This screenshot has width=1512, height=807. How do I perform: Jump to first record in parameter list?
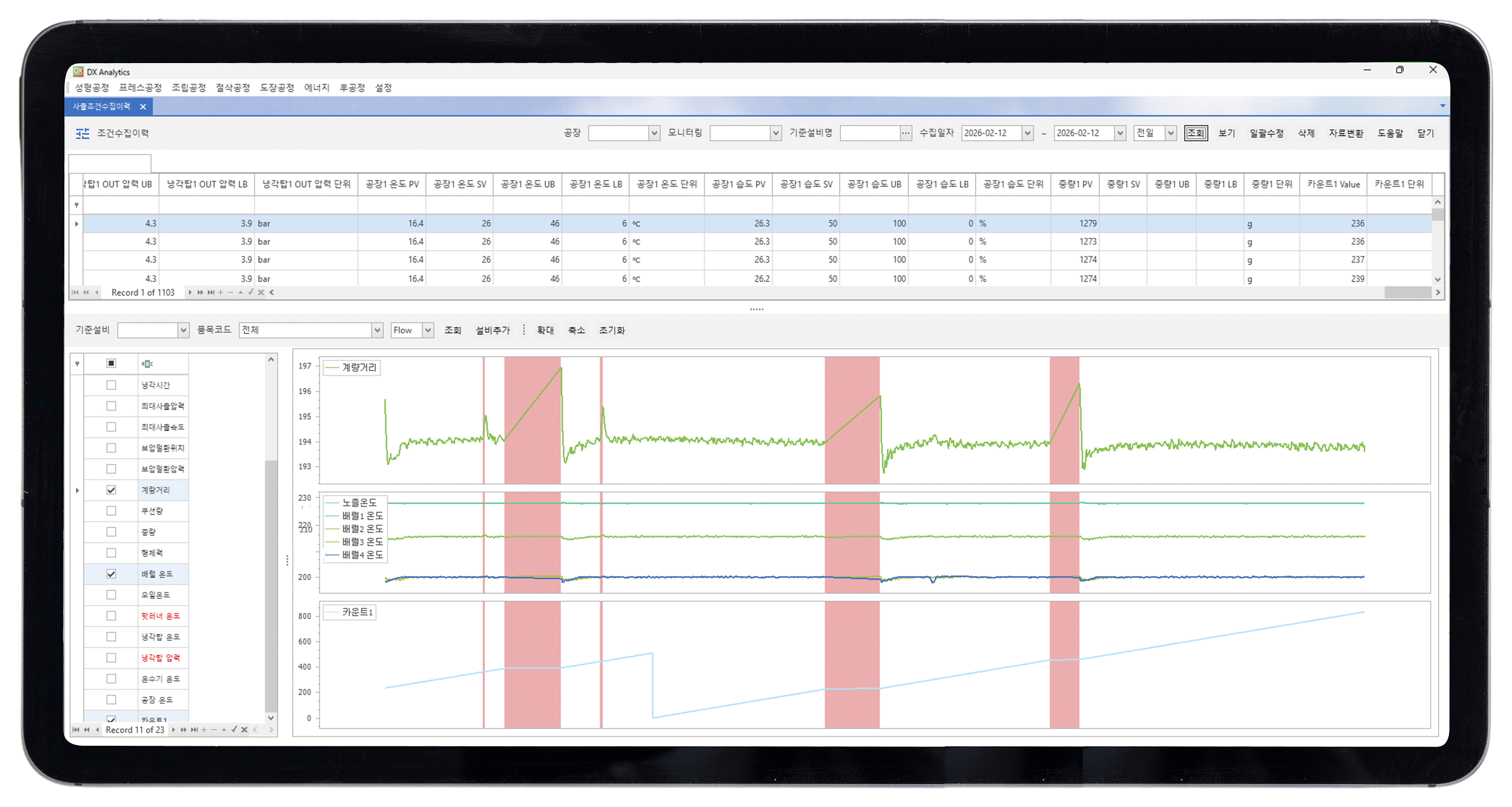click(x=76, y=729)
